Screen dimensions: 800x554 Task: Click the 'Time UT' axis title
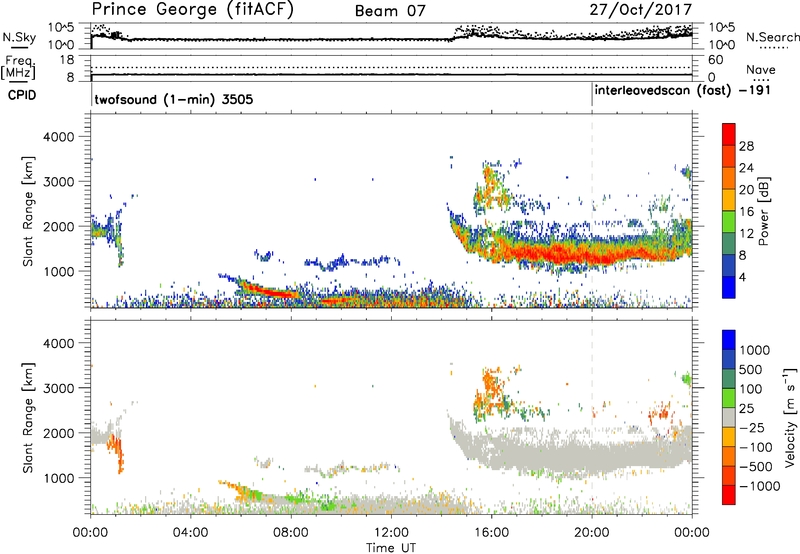(391, 548)
